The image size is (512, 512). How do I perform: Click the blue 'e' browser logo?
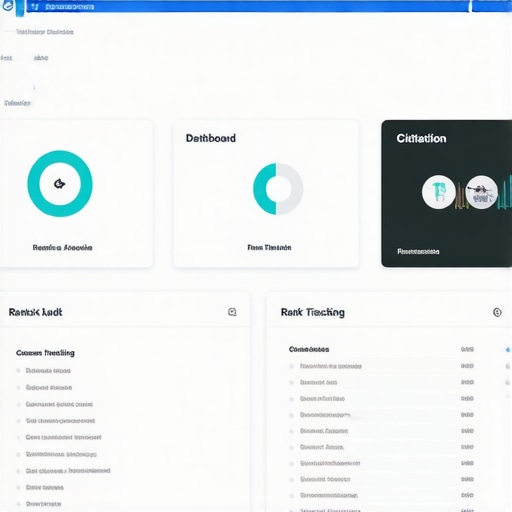[x=7, y=6]
